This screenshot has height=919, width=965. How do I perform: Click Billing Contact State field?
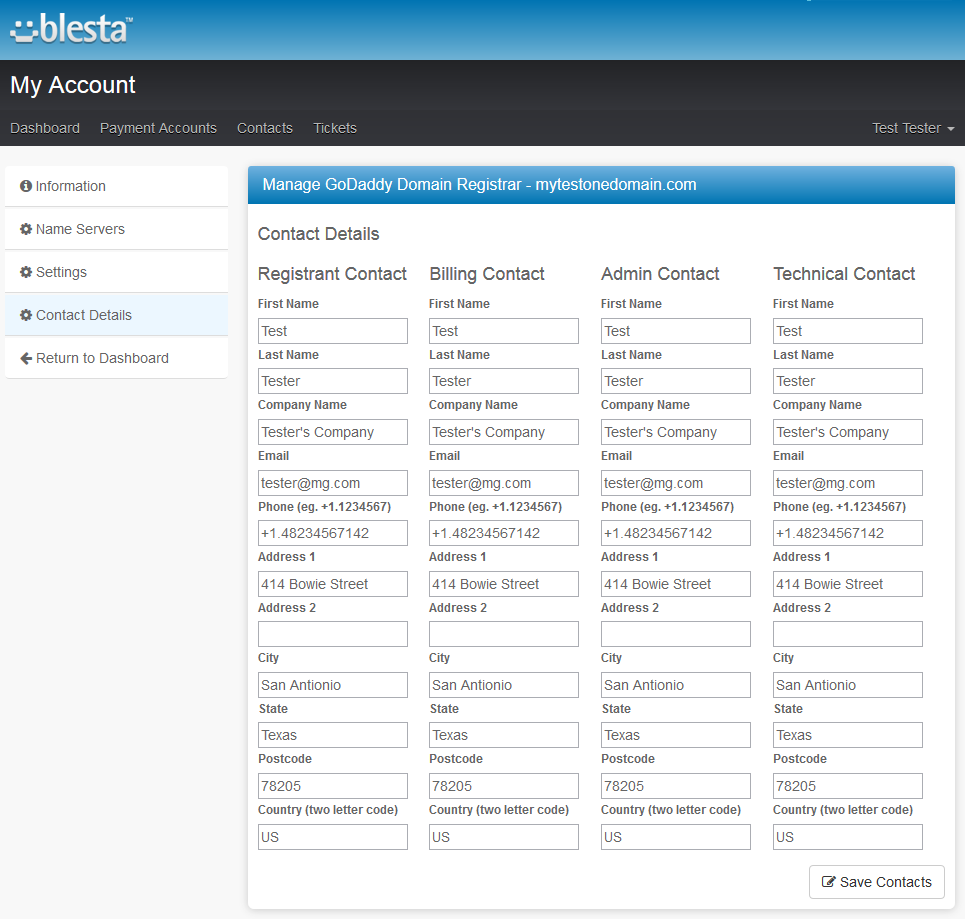[504, 735]
